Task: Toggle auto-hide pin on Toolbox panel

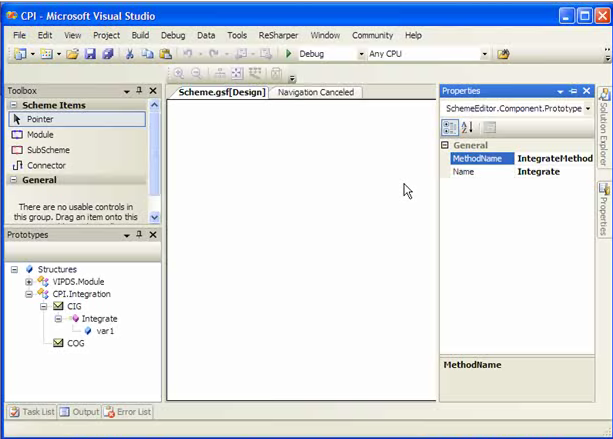Action: point(139,91)
